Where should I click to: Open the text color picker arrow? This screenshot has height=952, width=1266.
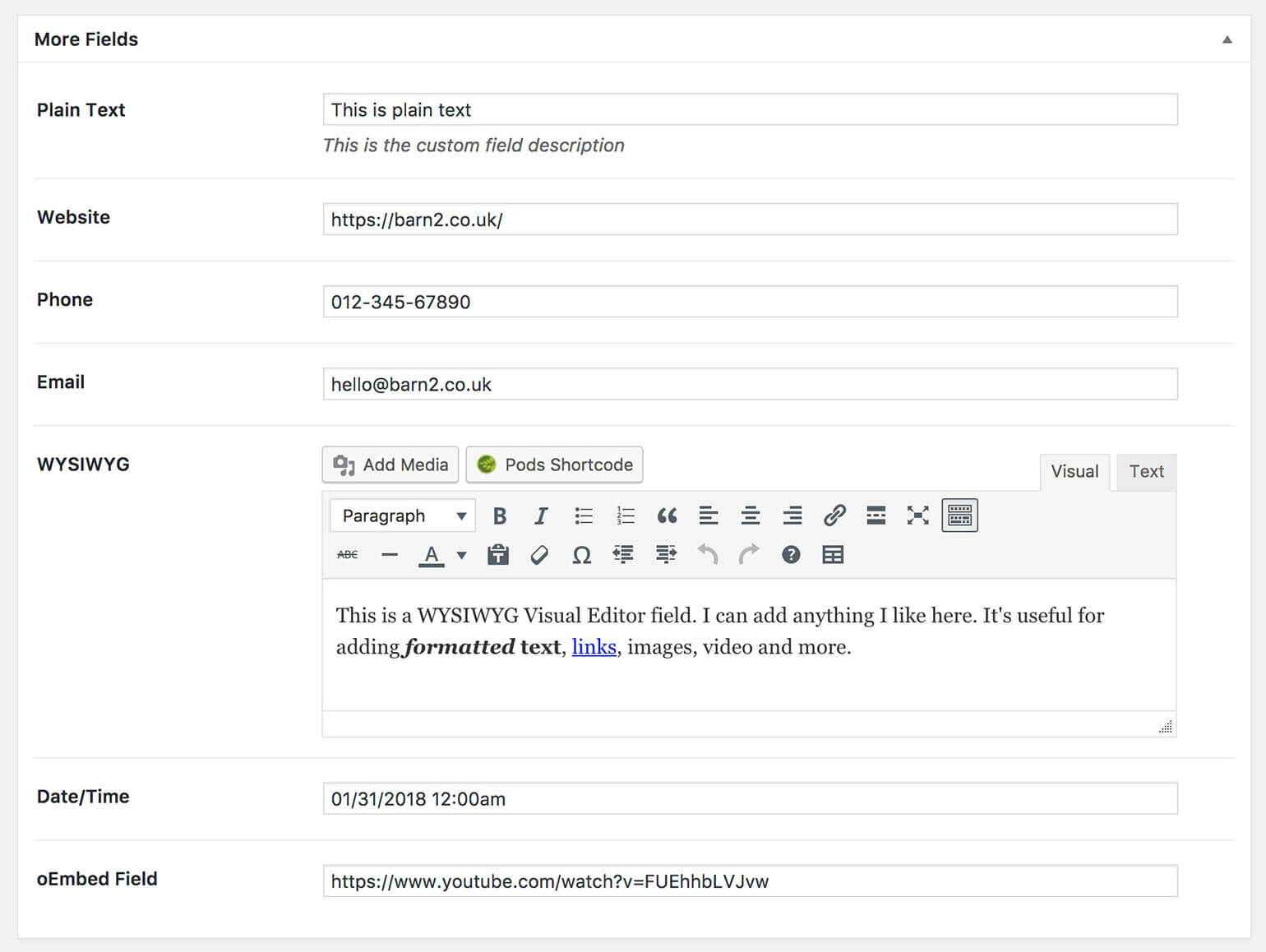[x=461, y=554]
